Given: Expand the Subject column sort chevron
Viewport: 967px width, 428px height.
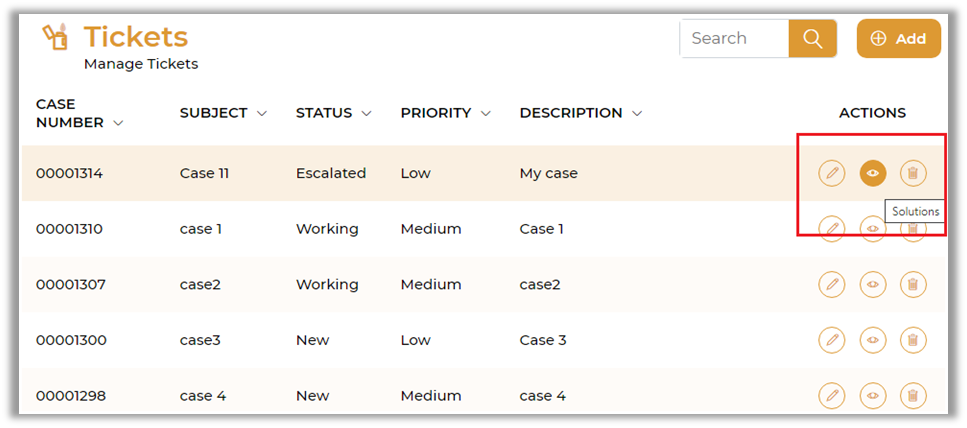Looking at the screenshot, I should click(262, 114).
